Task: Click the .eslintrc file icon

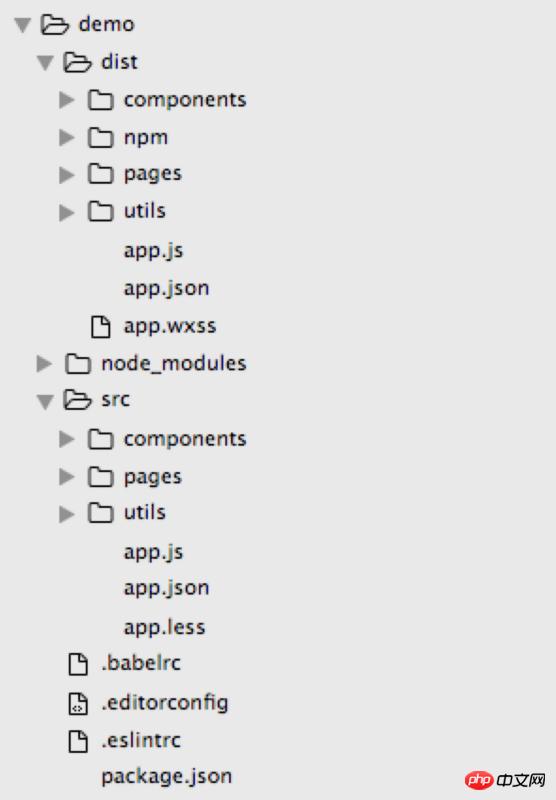Action: coord(78,741)
